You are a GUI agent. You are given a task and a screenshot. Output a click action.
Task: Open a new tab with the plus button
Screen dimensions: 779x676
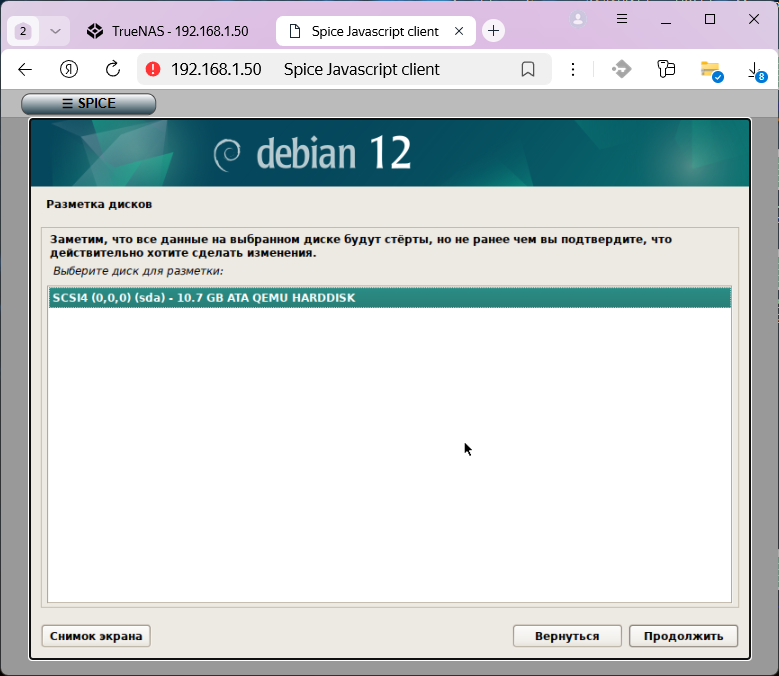[493, 31]
